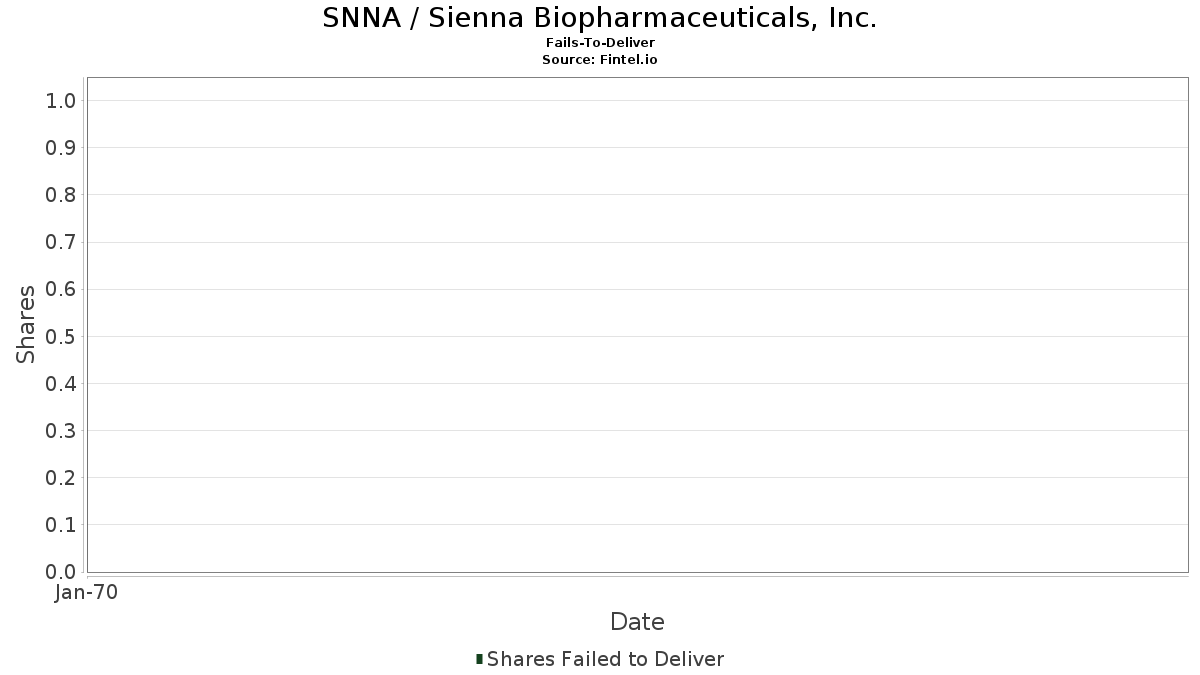Click the rotated 'Shares' y-axis title
Screen dimensions: 1200x675
[26, 324]
